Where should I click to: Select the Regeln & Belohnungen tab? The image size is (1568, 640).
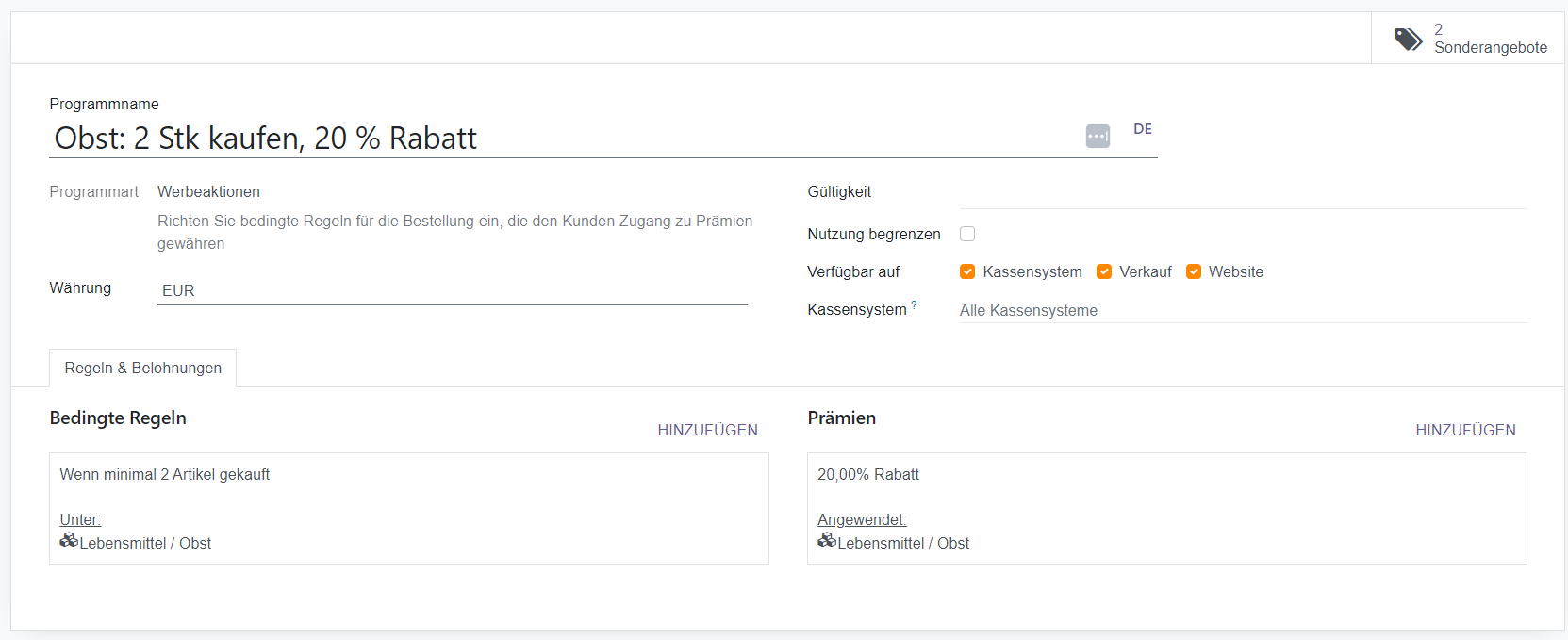[143, 368]
